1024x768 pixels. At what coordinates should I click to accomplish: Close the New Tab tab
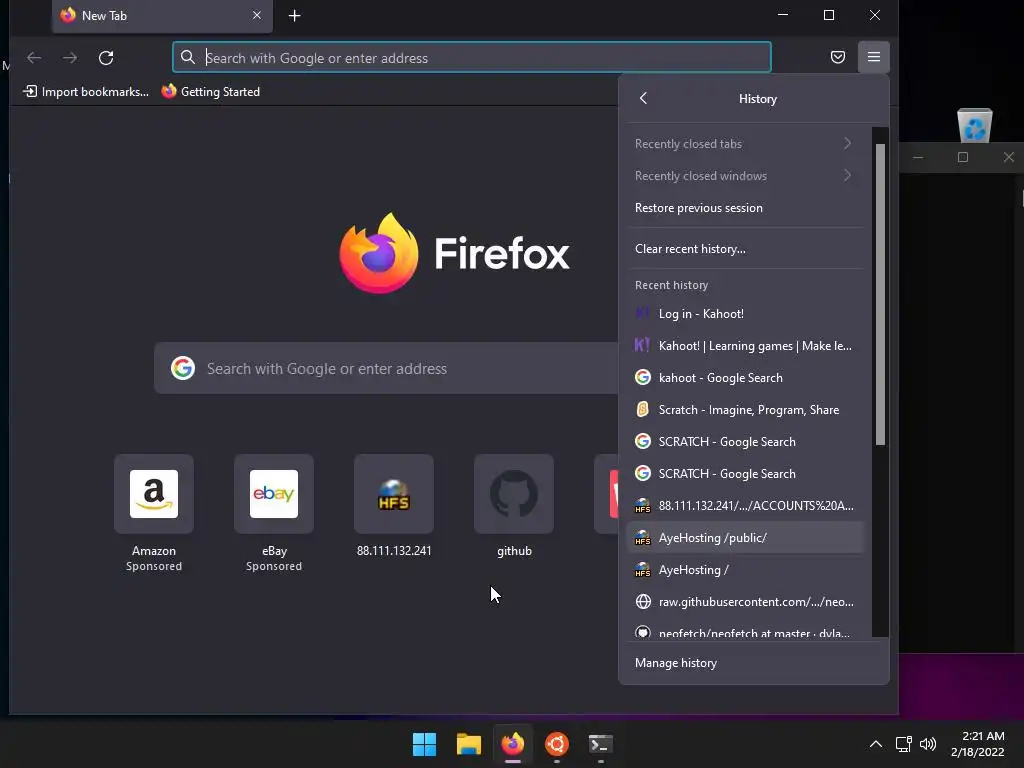[257, 15]
